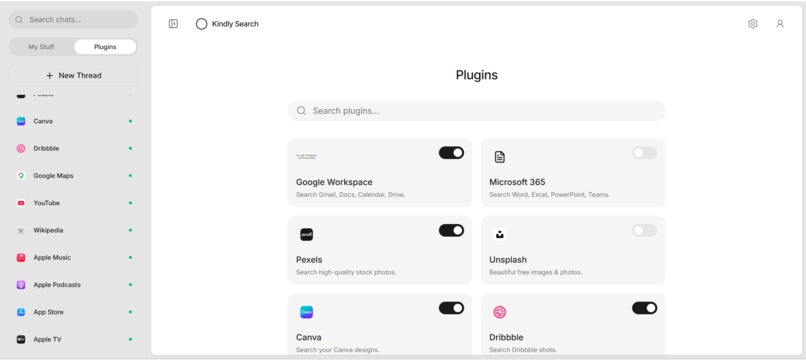806x360 pixels.
Task: Open Apple Music in the sidebar list
Action: 73,258
